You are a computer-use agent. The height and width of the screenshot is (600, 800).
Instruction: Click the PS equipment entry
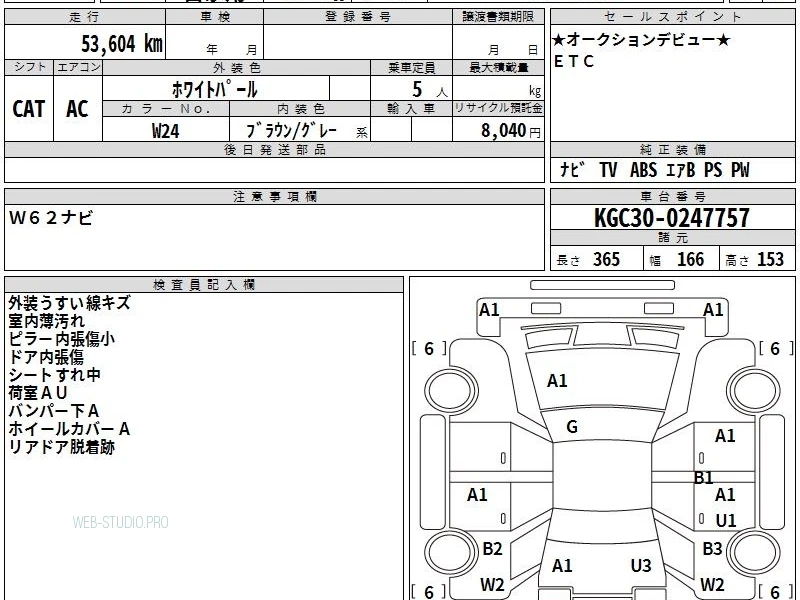tap(713, 169)
